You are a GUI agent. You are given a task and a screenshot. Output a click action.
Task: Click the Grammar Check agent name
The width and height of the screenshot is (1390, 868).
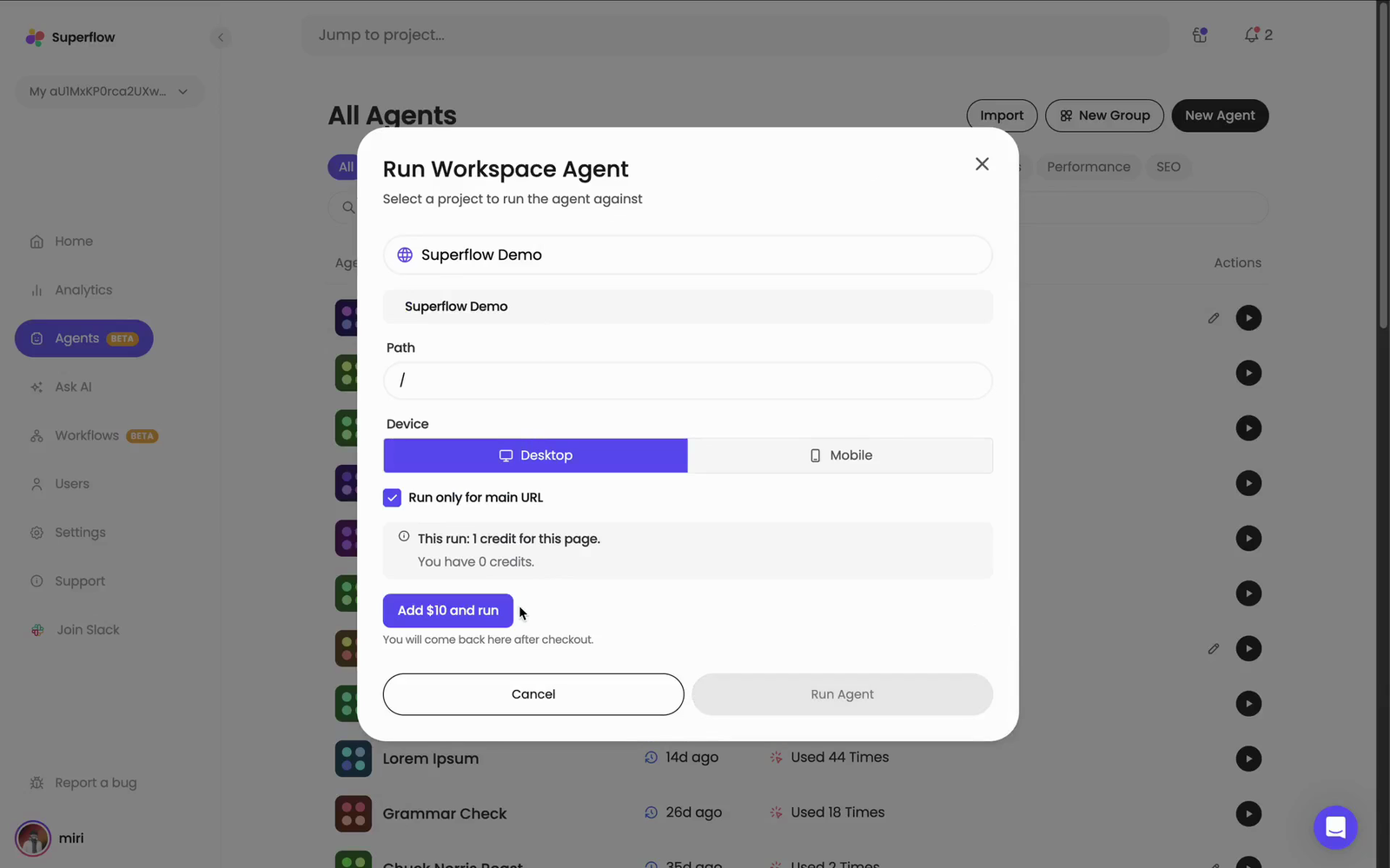[x=445, y=814]
